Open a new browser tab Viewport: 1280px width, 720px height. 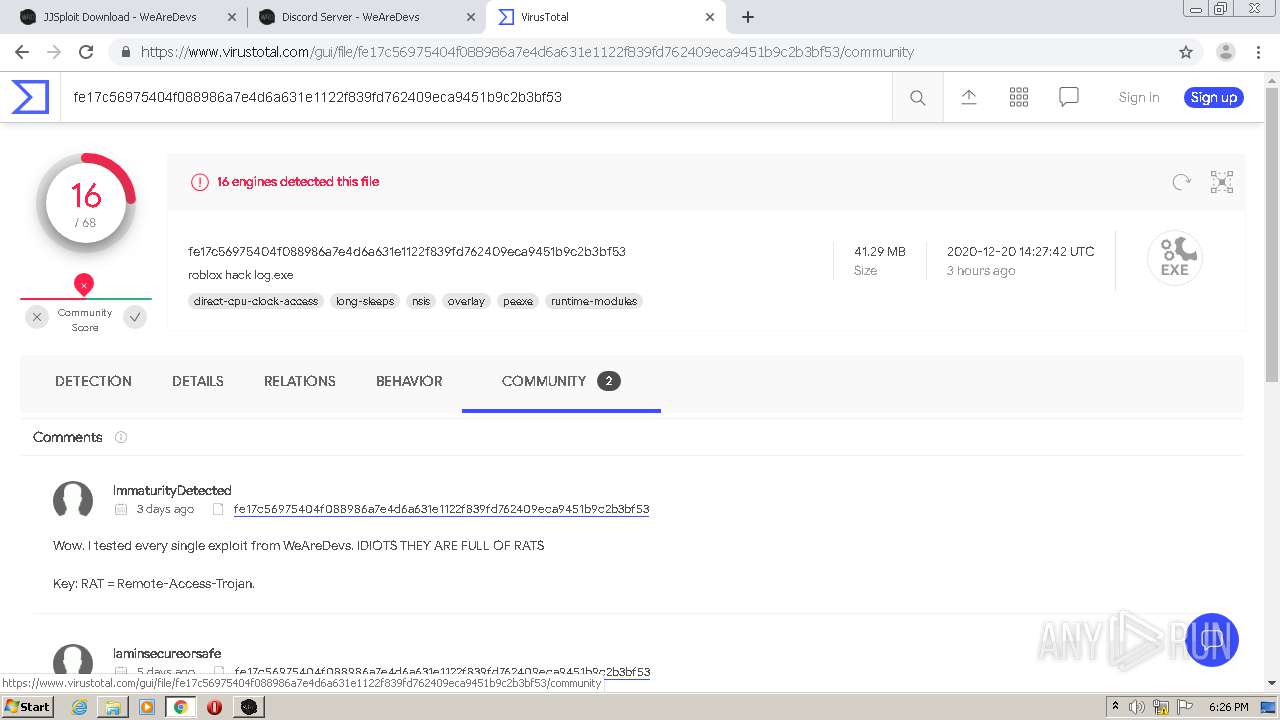(x=748, y=17)
